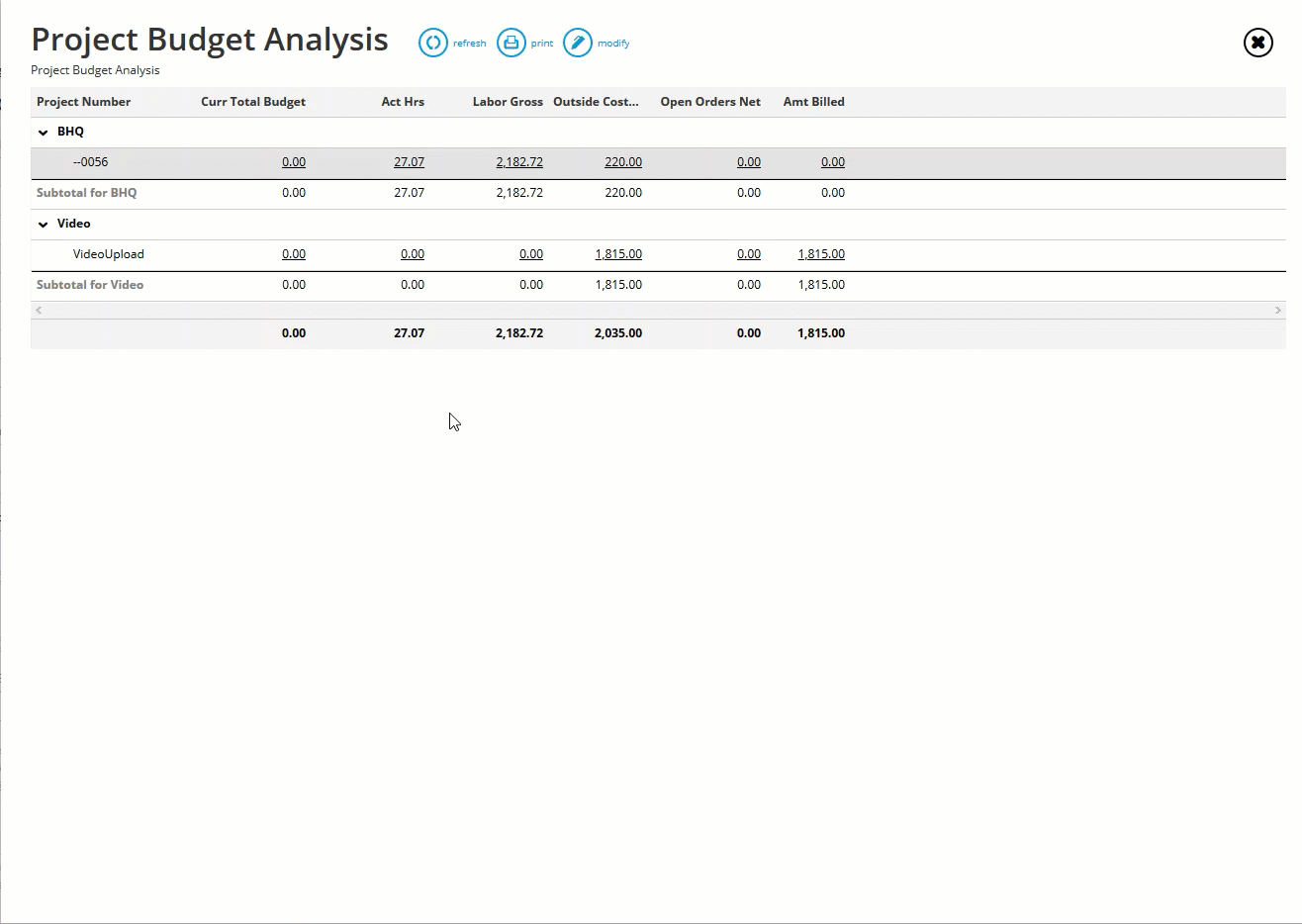The height and width of the screenshot is (924, 1302).
Task: Click the horizontal scrollbar right arrow
Action: pos(1278,311)
